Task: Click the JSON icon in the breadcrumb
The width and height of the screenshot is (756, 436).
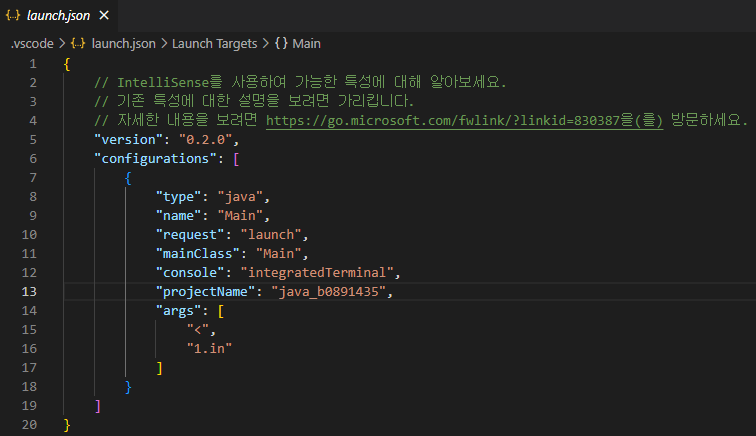Action: [78, 43]
